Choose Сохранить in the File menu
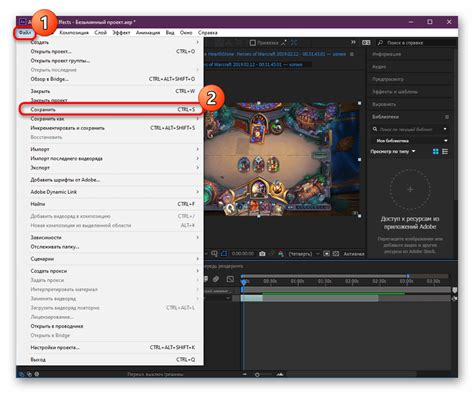This screenshot has width=474, height=394. 111,109
